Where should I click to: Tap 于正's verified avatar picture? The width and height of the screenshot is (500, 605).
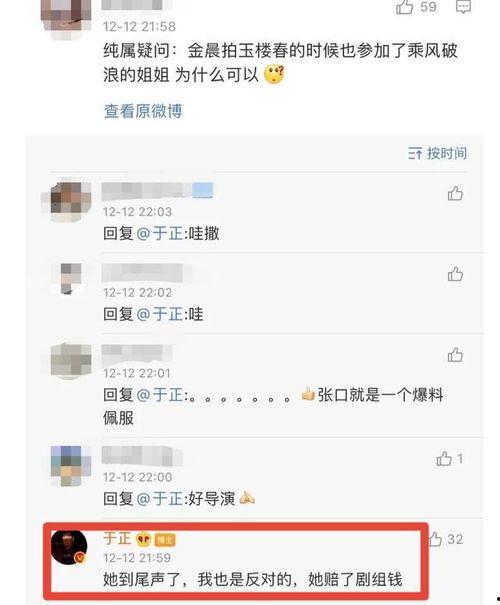69,547
